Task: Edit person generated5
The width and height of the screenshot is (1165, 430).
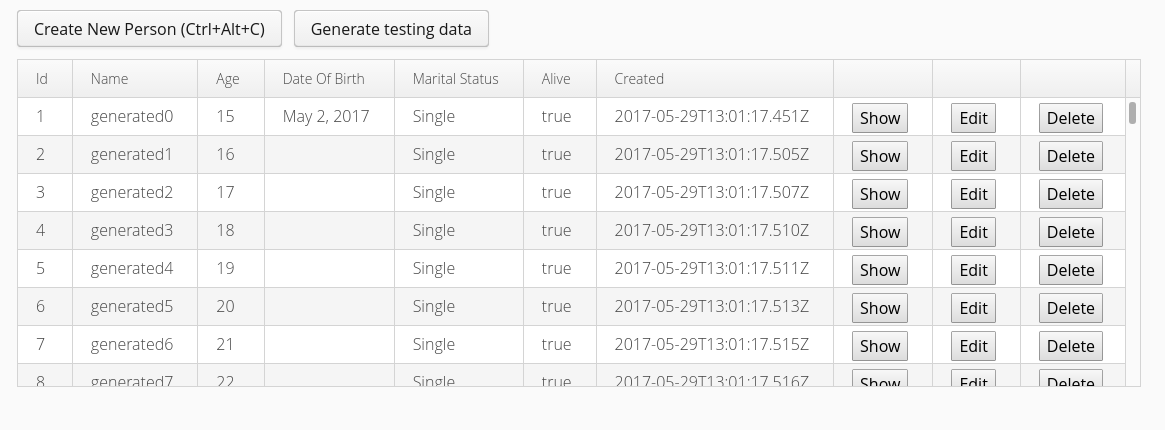Action: pos(973,308)
